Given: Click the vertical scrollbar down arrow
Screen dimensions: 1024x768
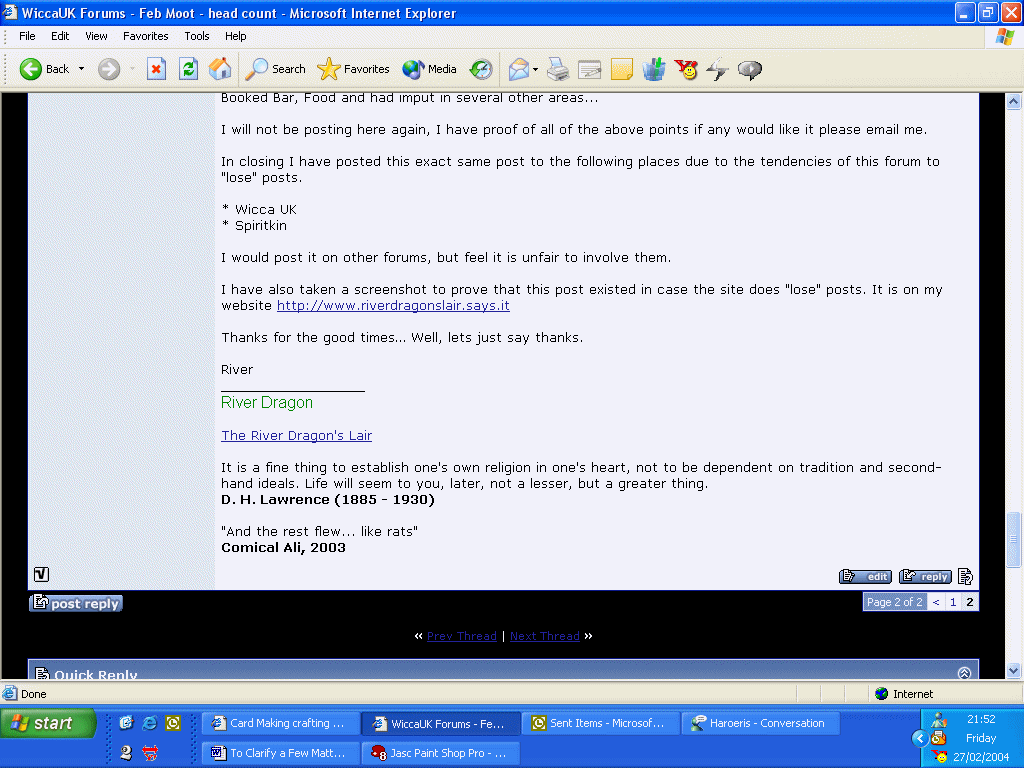Looking at the screenshot, I should pos(1013,670).
